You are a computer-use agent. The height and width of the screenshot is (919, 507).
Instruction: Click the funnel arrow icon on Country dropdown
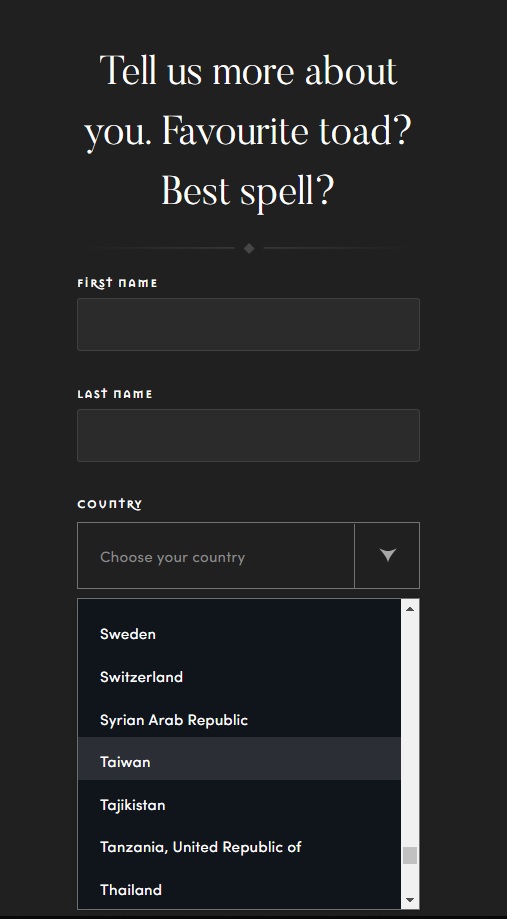coord(387,555)
